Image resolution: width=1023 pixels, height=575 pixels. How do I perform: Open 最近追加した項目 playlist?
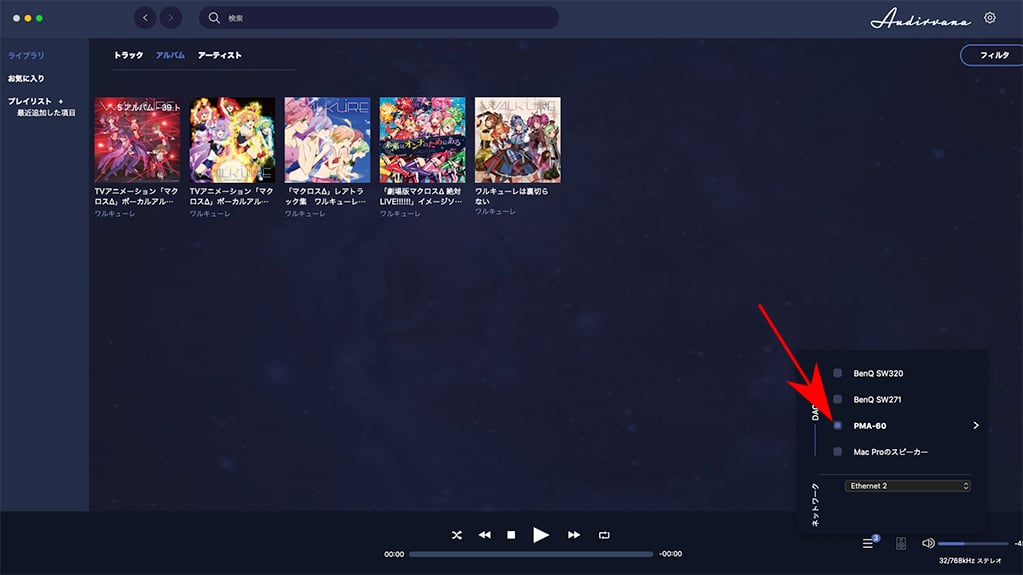[x=46, y=113]
